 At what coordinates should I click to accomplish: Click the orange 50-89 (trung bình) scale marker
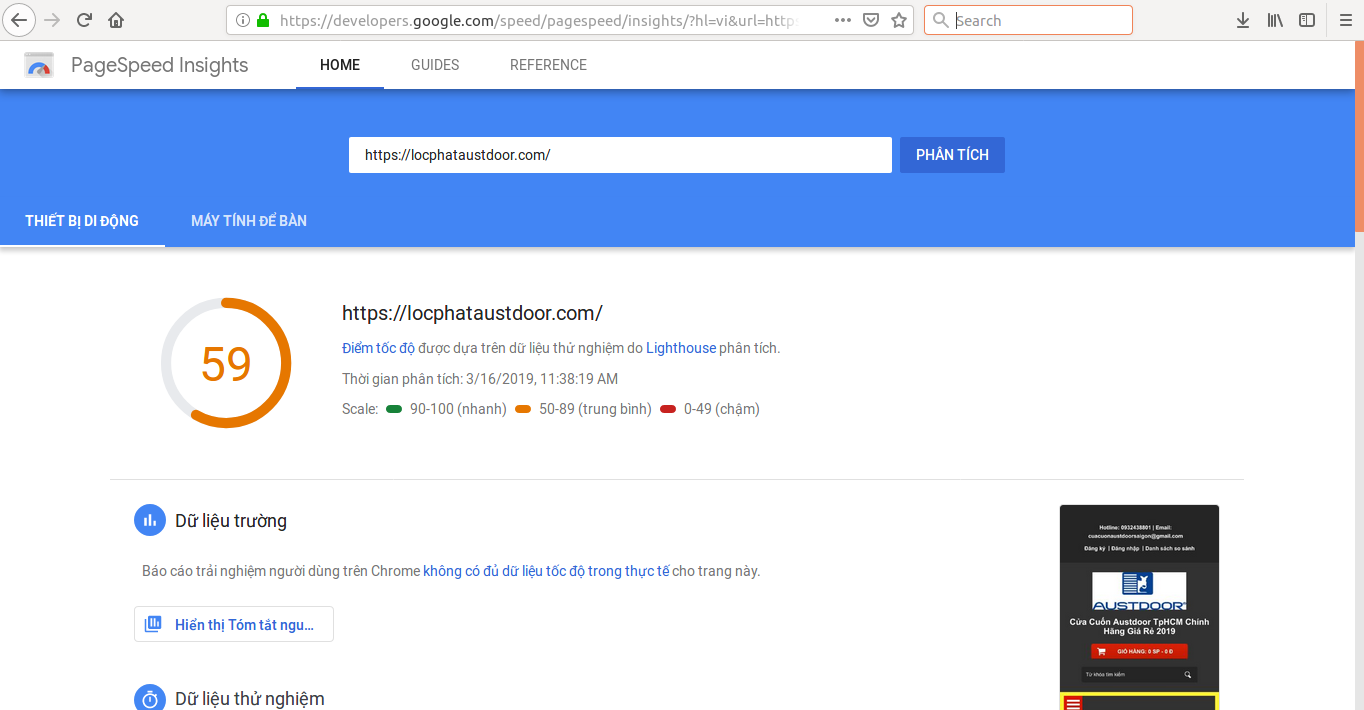click(x=523, y=409)
